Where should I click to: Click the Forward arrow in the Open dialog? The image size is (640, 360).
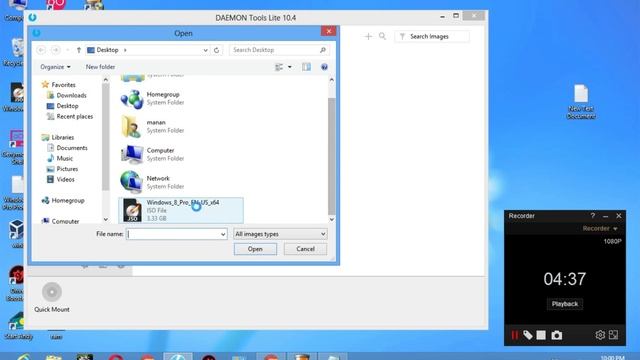tap(56, 50)
